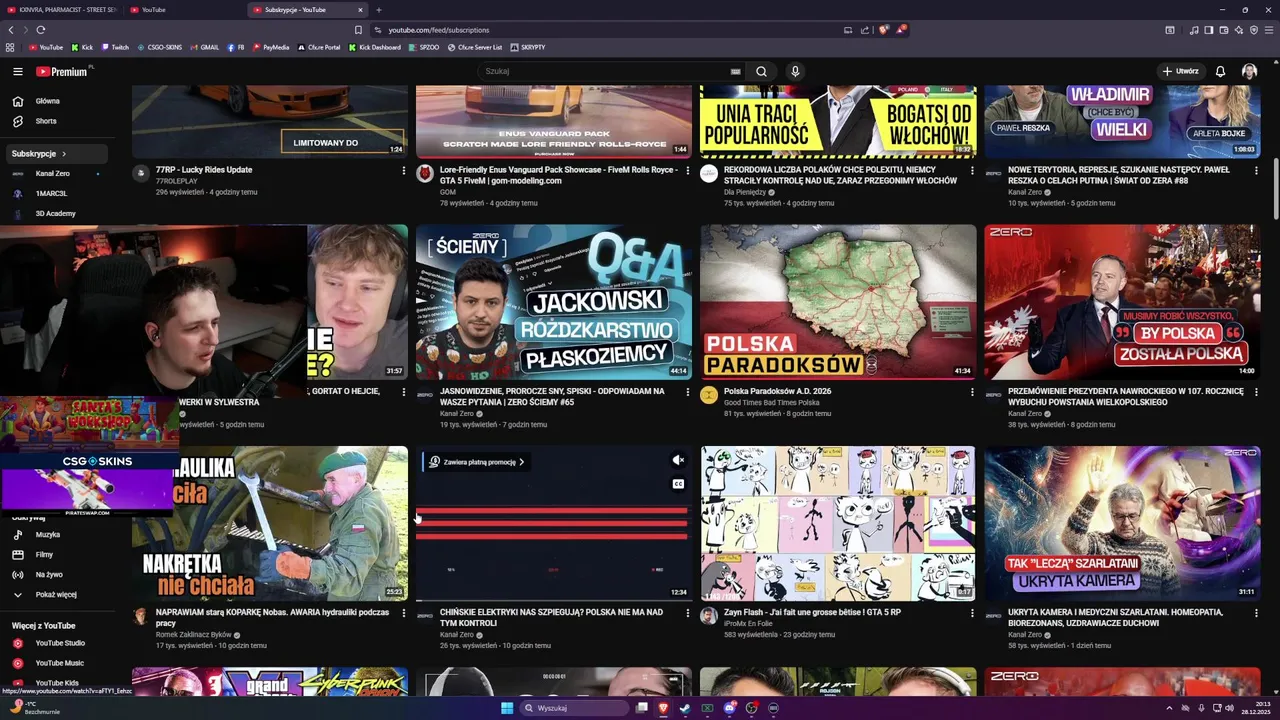Open the Kick bookmark
Viewport: 1280px width, 720px height.
click(82, 47)
